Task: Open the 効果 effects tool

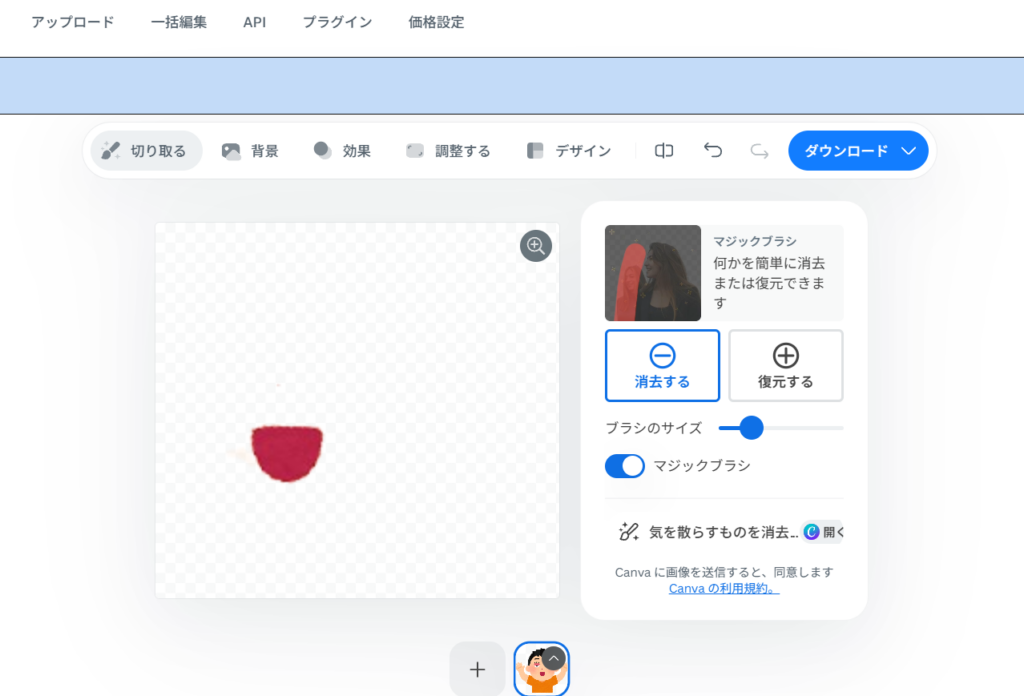Action: point(342,151)
